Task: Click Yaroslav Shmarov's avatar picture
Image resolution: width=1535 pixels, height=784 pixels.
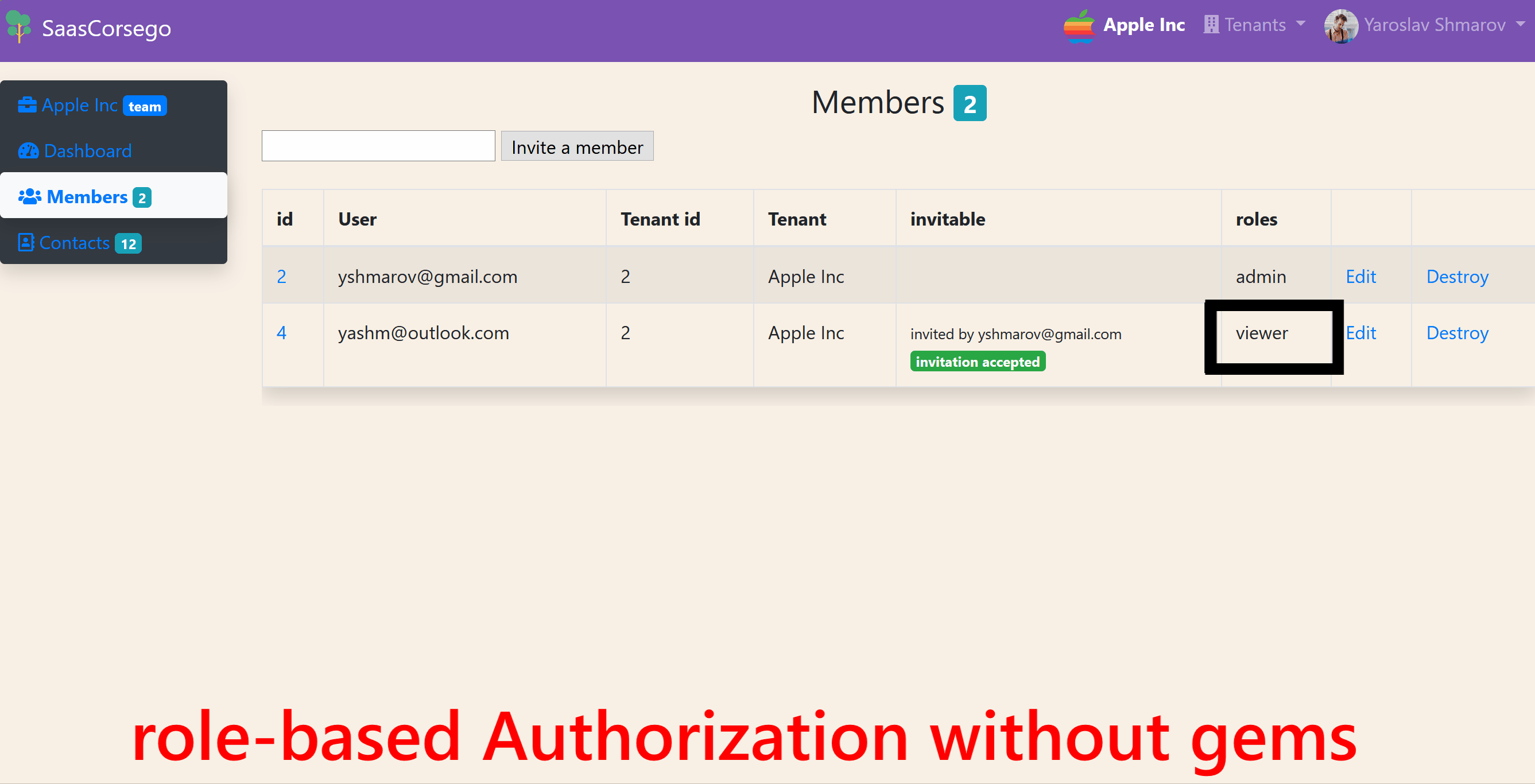Action: tap(1341, 26)
